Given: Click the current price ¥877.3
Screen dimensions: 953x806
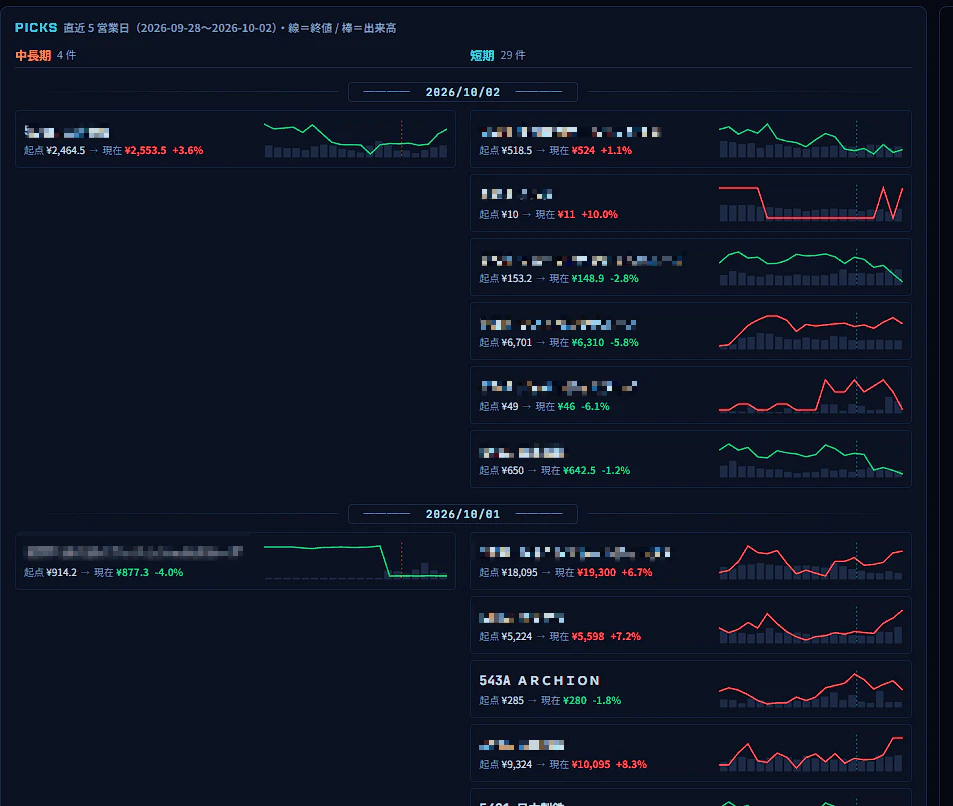Looking at the screenshot, I should tap(132, 572).
